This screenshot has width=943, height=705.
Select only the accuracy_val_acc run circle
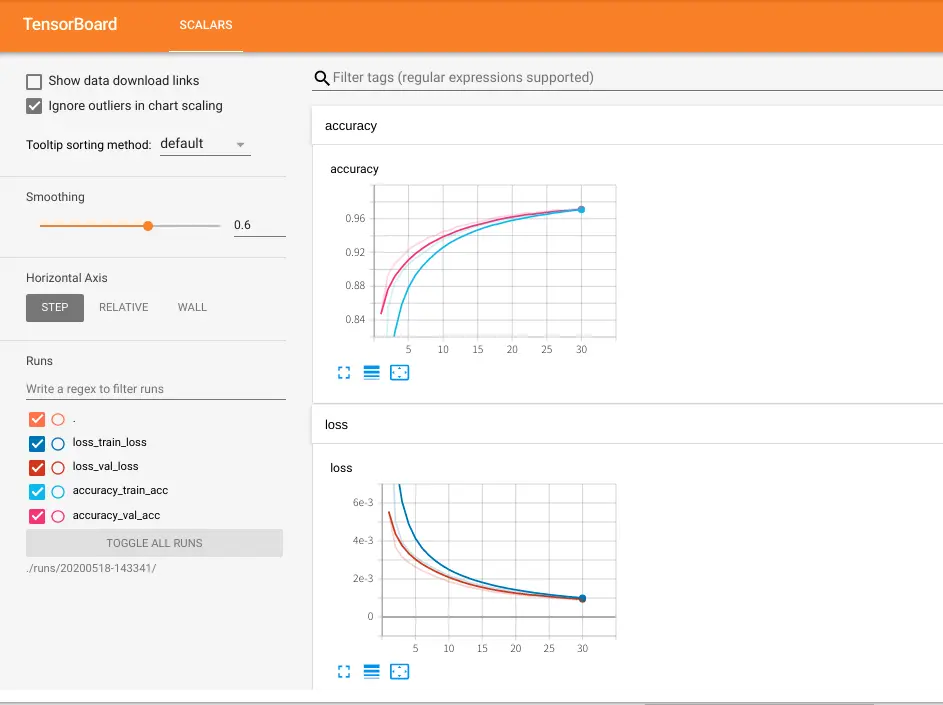coord(58,516)
